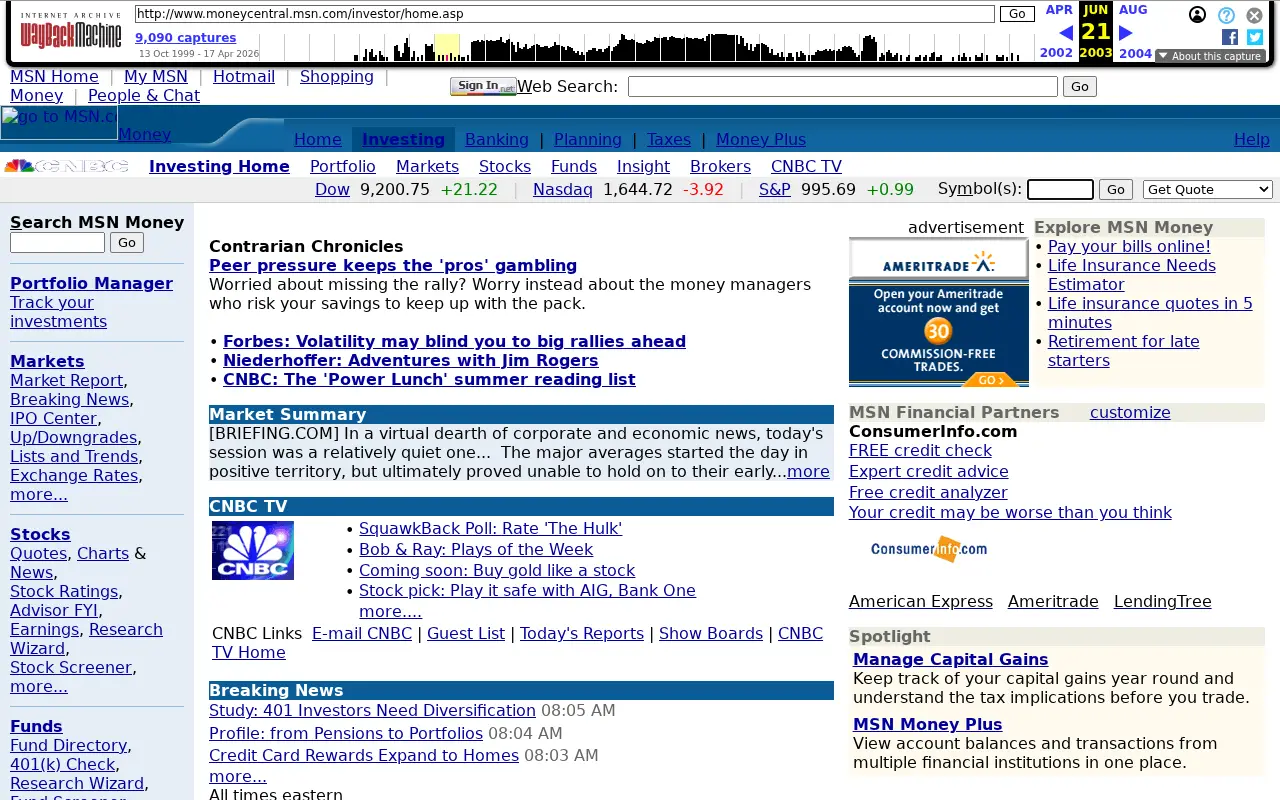The width and height of the screenshot is (1280, 800).
Task: Open 'SquawkBack Poll: Rate The Hulk' link
Action: (490, 528)
